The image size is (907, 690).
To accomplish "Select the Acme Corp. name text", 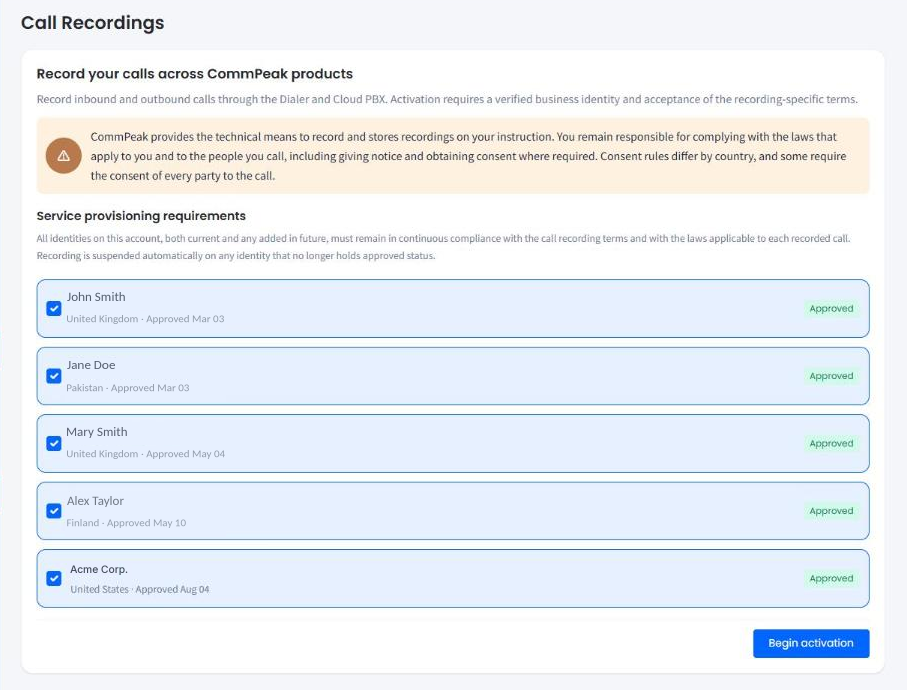I will [99, 569].
